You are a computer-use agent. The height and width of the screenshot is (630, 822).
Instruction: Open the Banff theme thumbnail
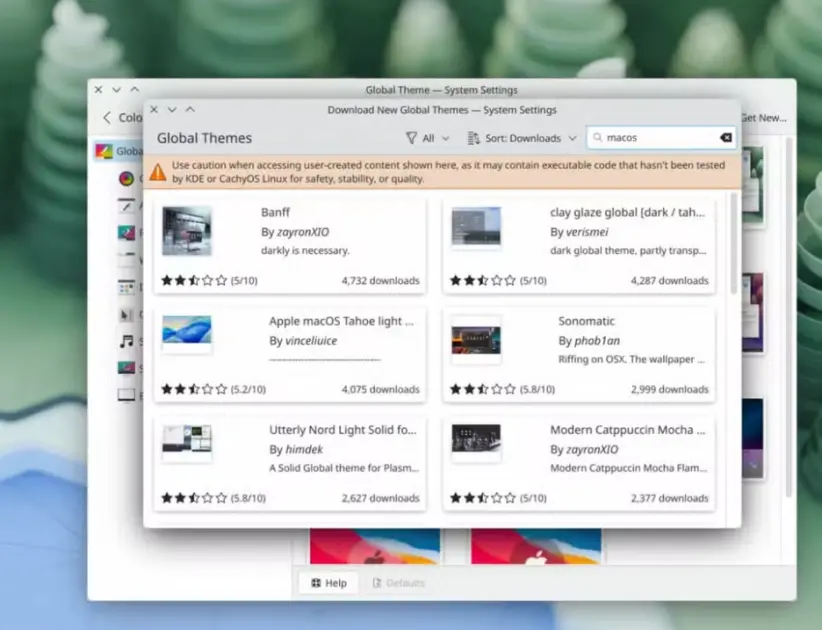[187, 231]
